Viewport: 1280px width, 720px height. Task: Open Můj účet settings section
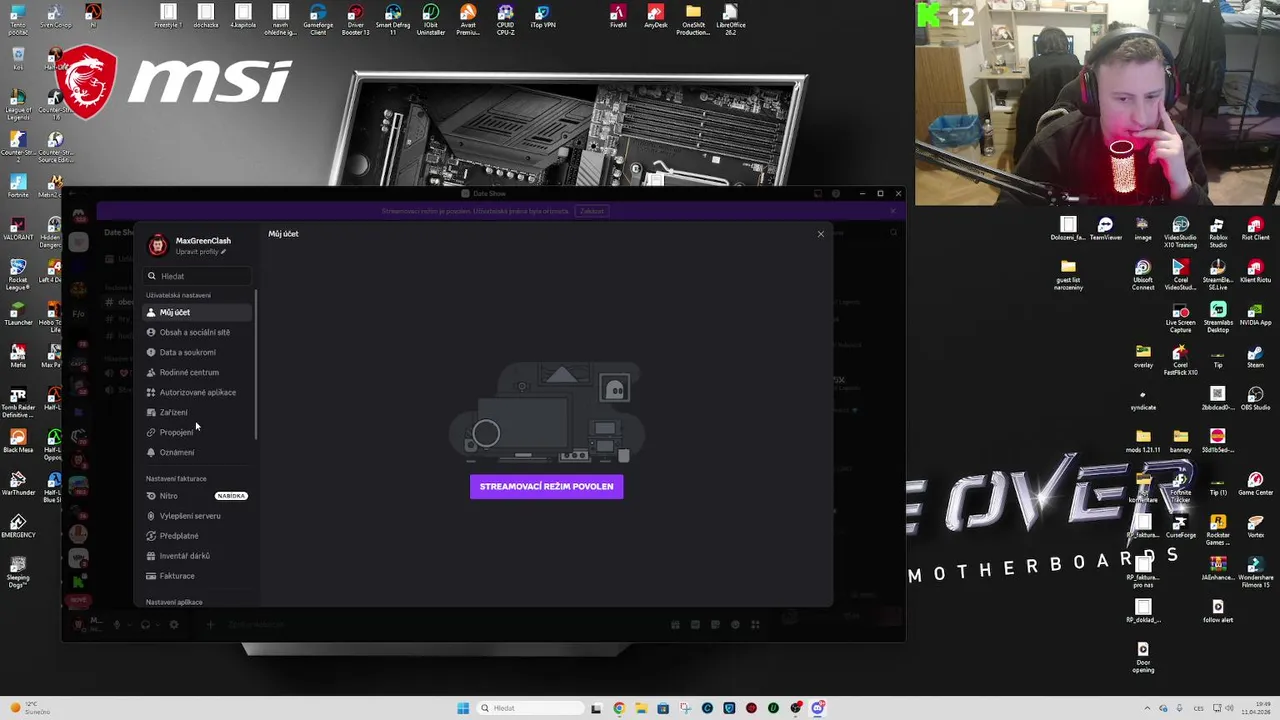[x=197, y=312]
